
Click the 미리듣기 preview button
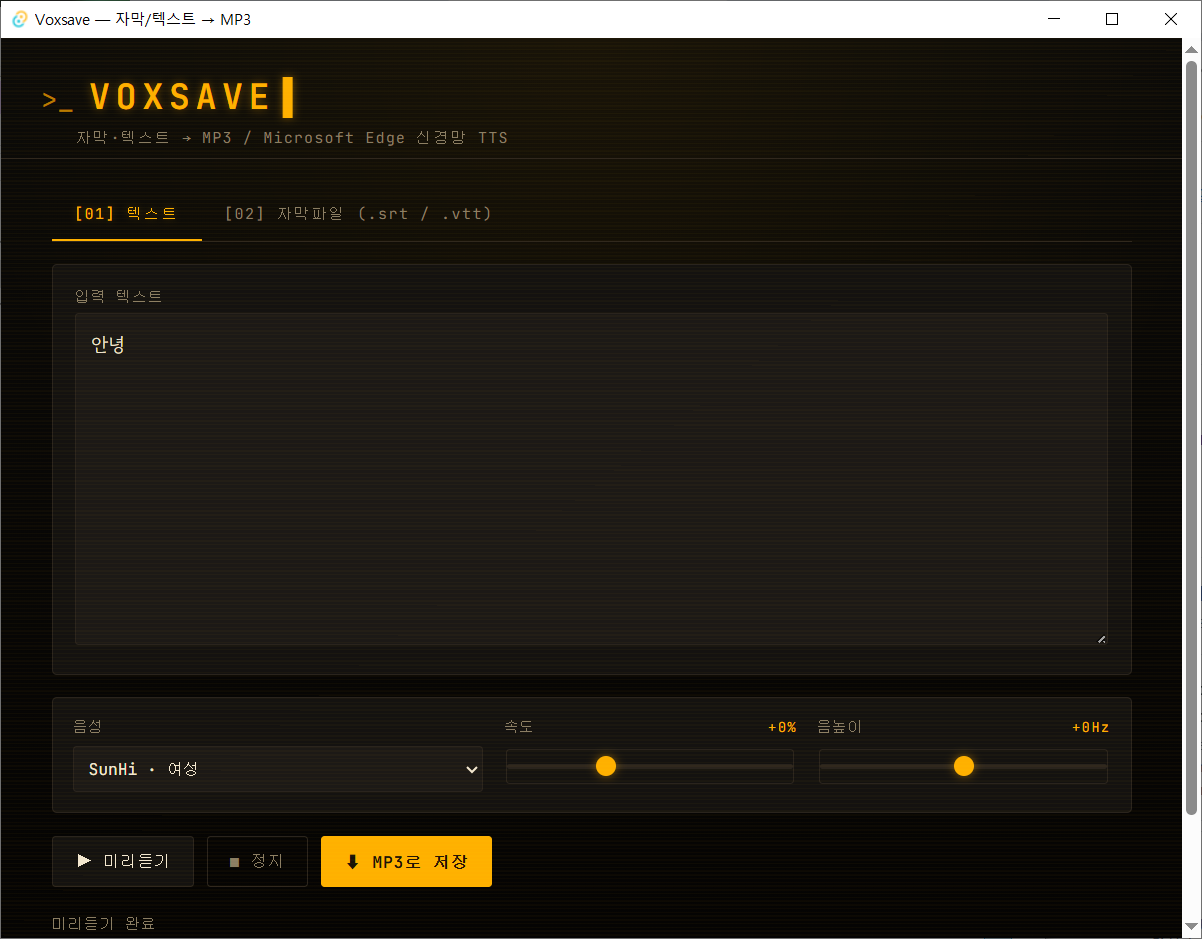[123, 861]
